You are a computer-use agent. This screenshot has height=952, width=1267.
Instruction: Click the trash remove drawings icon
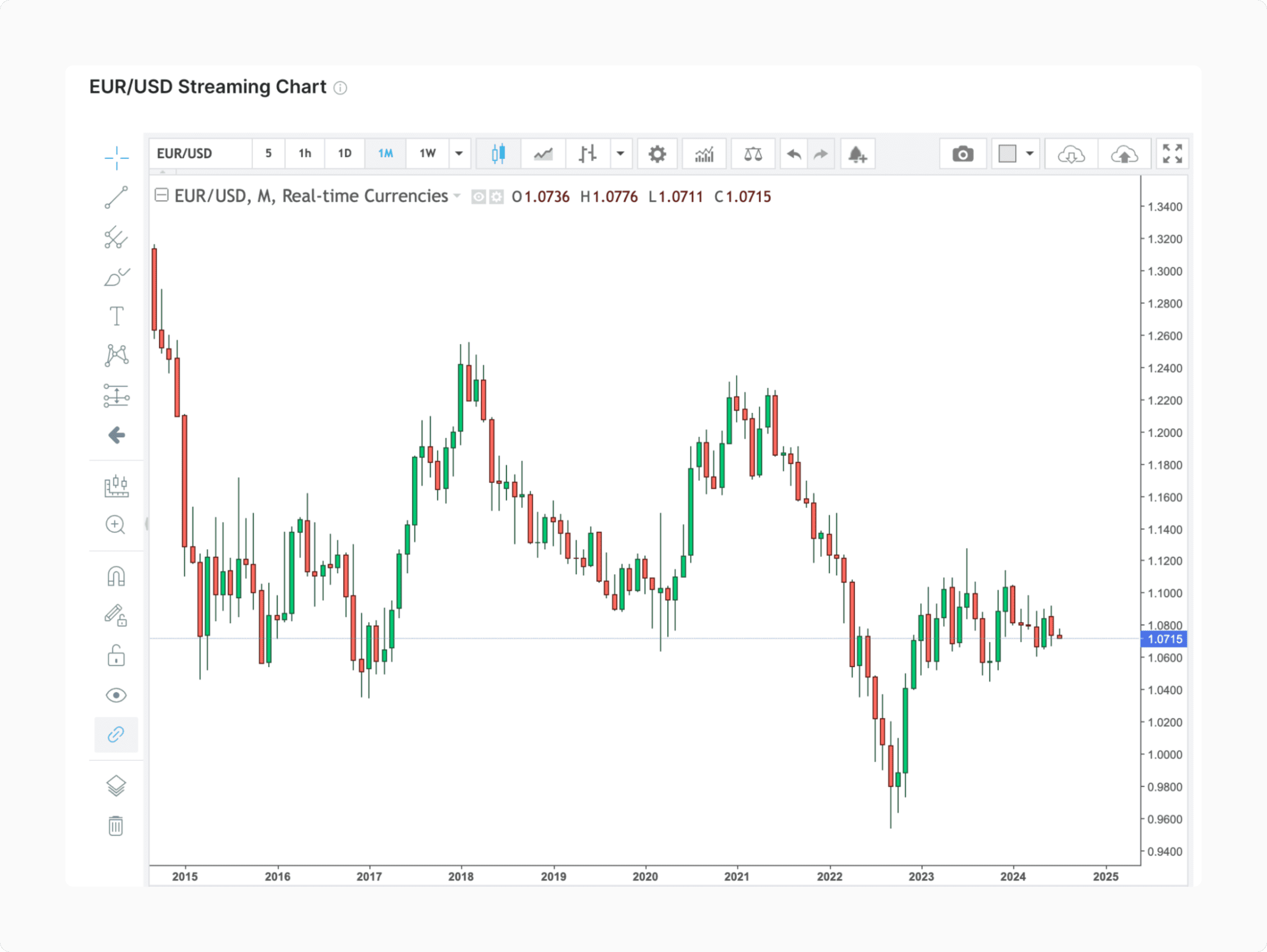116,826
